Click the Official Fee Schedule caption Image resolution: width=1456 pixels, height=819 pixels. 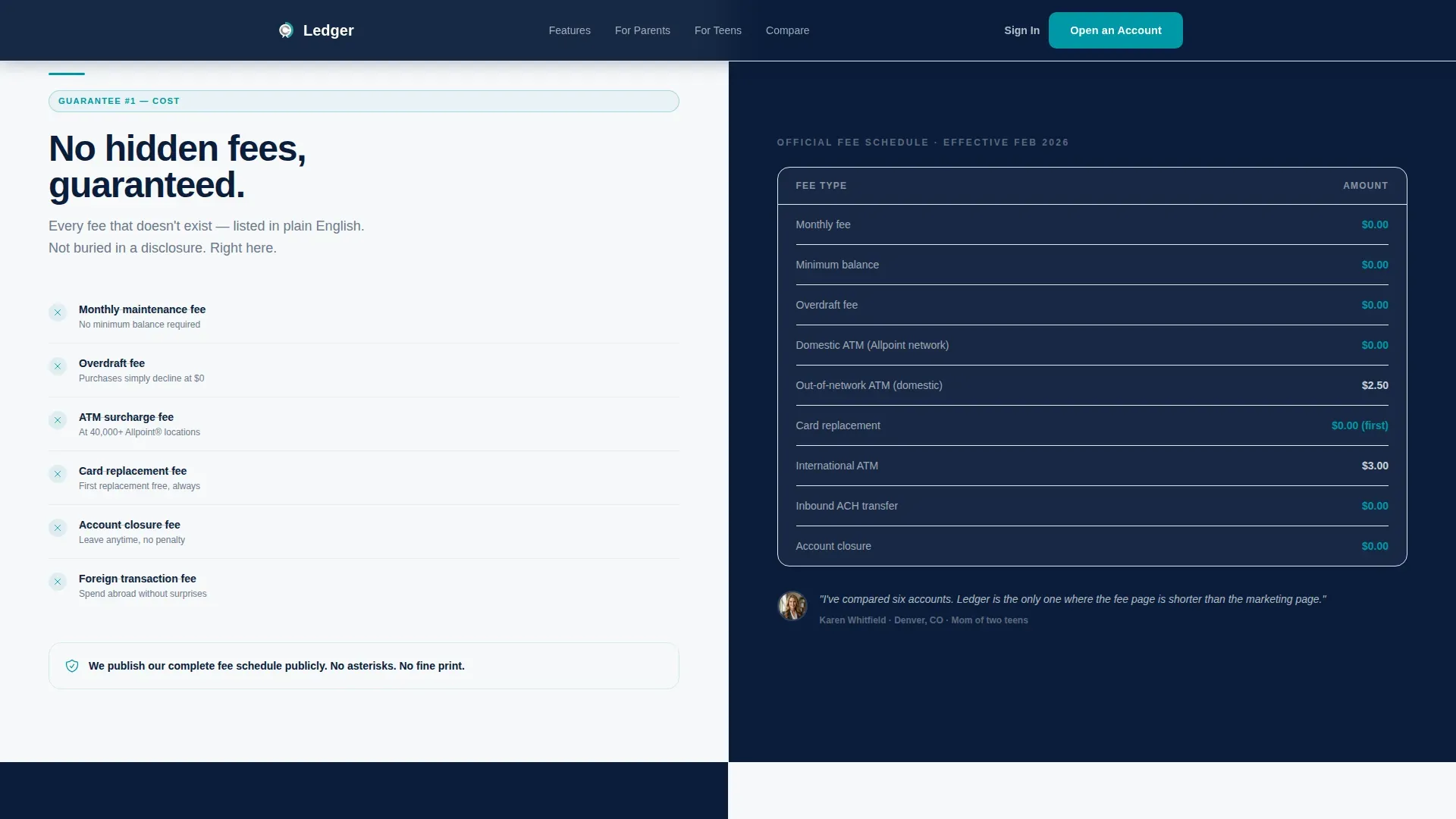click(923, 143)
